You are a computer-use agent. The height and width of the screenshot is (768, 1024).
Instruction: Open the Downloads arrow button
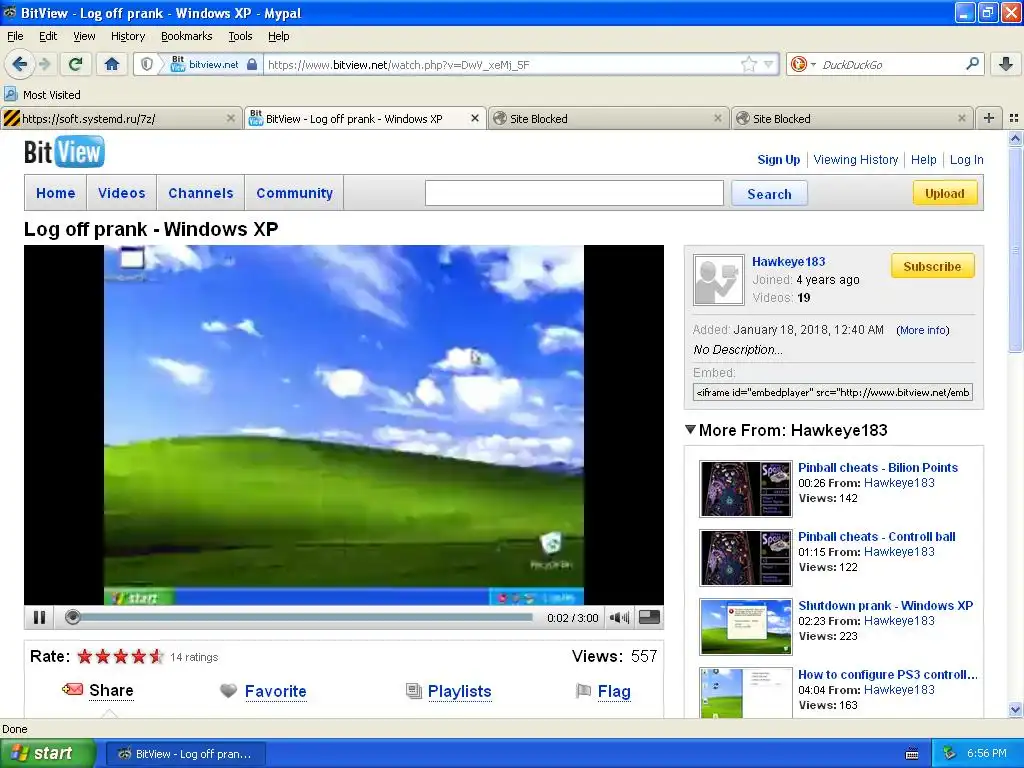pos(1006,64)
